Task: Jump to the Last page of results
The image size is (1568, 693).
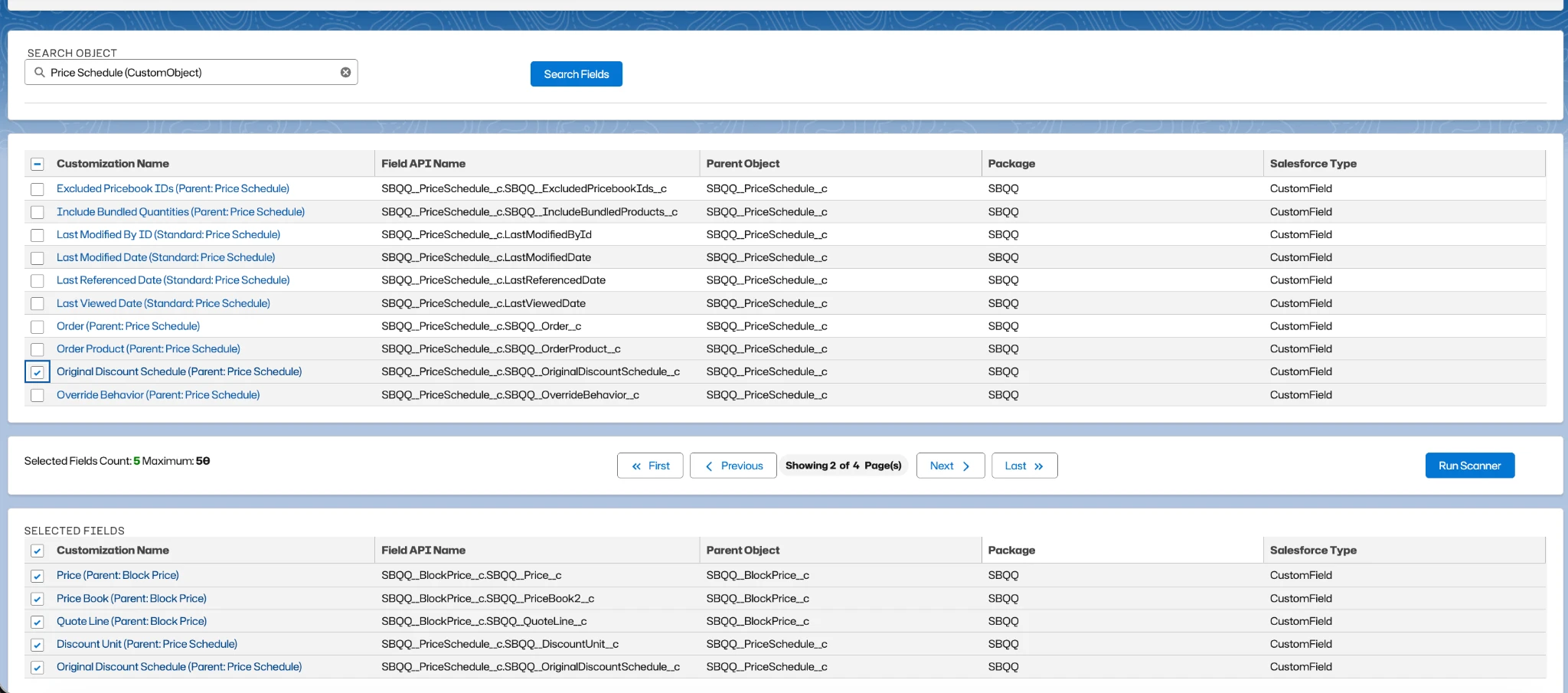Action: pyautogui.click(x=1024, y=466)
